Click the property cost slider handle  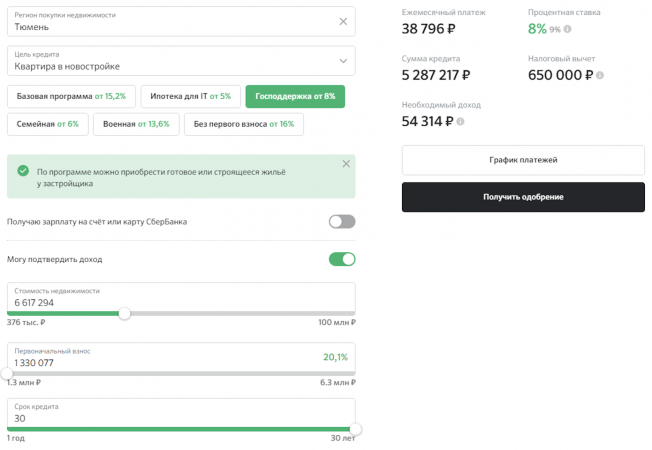(x=124, y=313)
